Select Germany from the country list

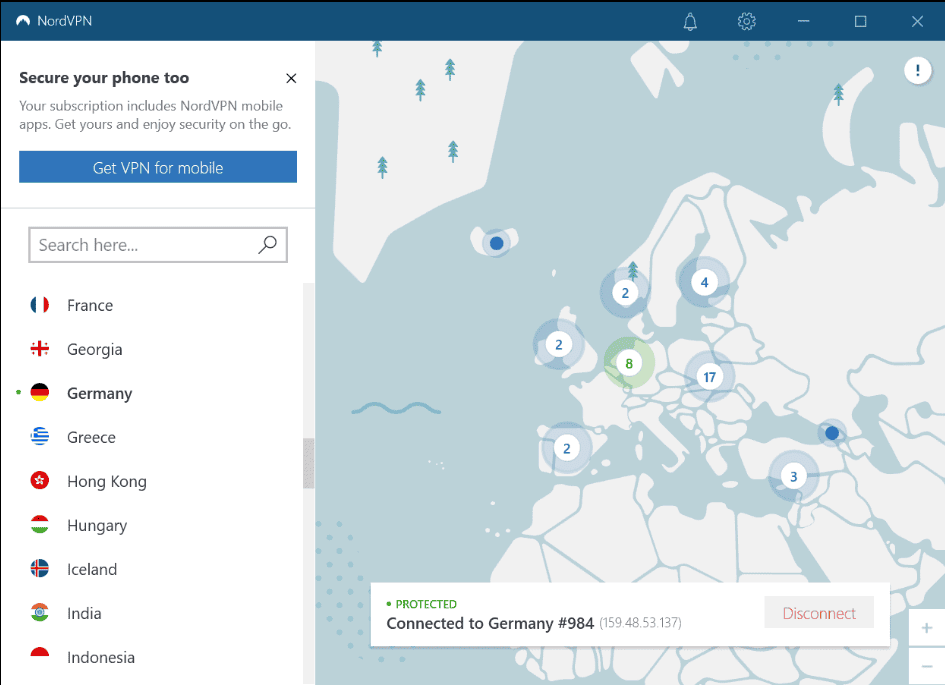[x=99, y=393]
